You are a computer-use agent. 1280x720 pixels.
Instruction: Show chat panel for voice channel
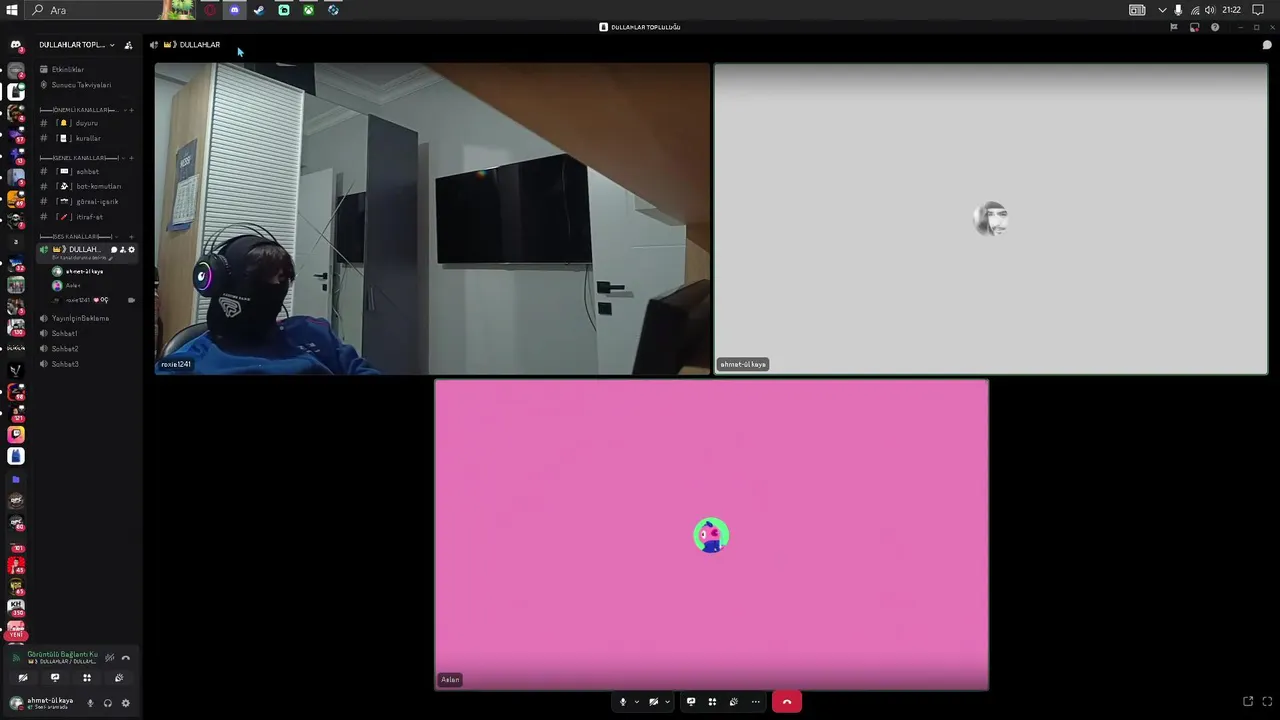click(1267, 45)
